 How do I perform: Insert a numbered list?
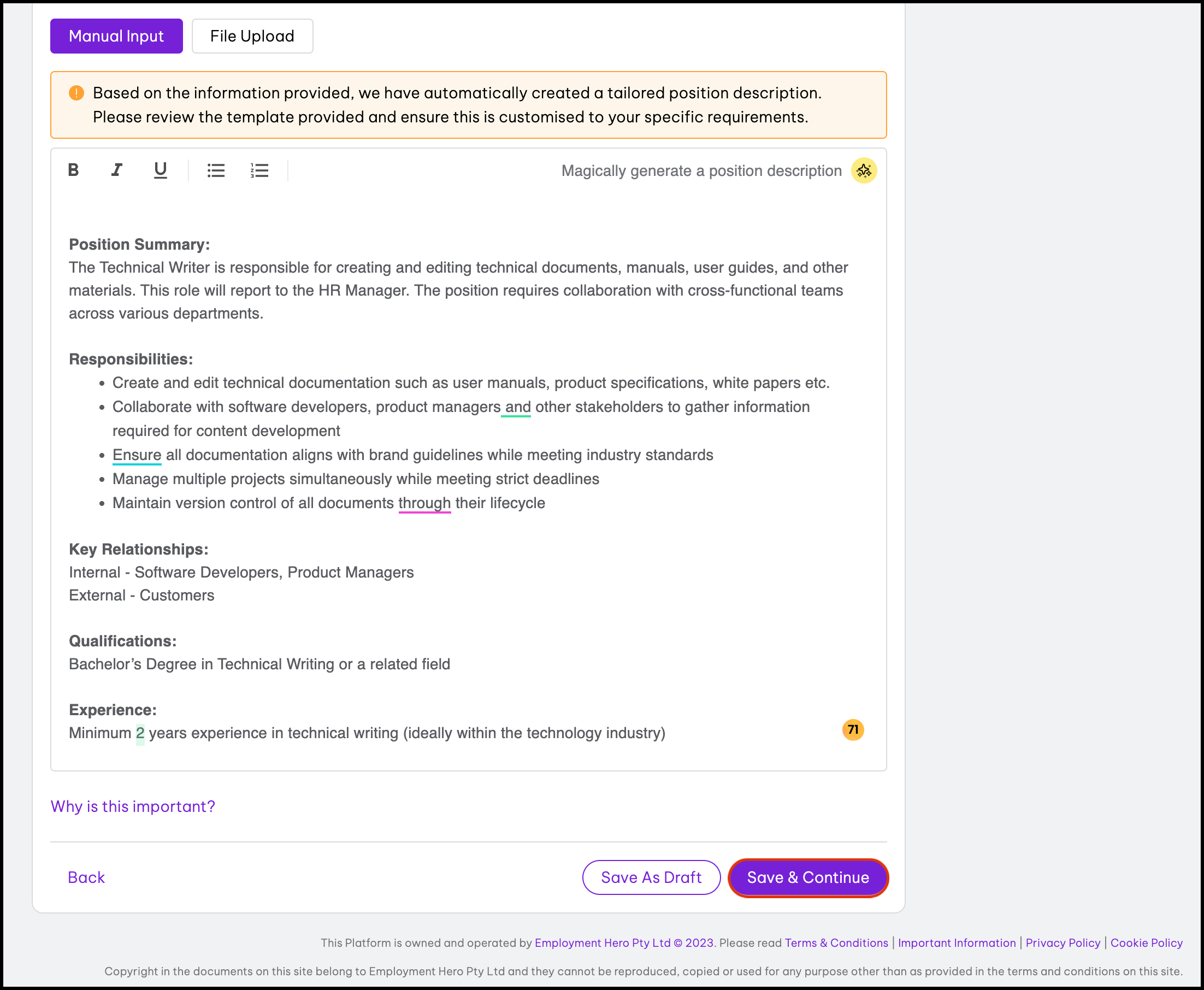[x=259, y=170]
